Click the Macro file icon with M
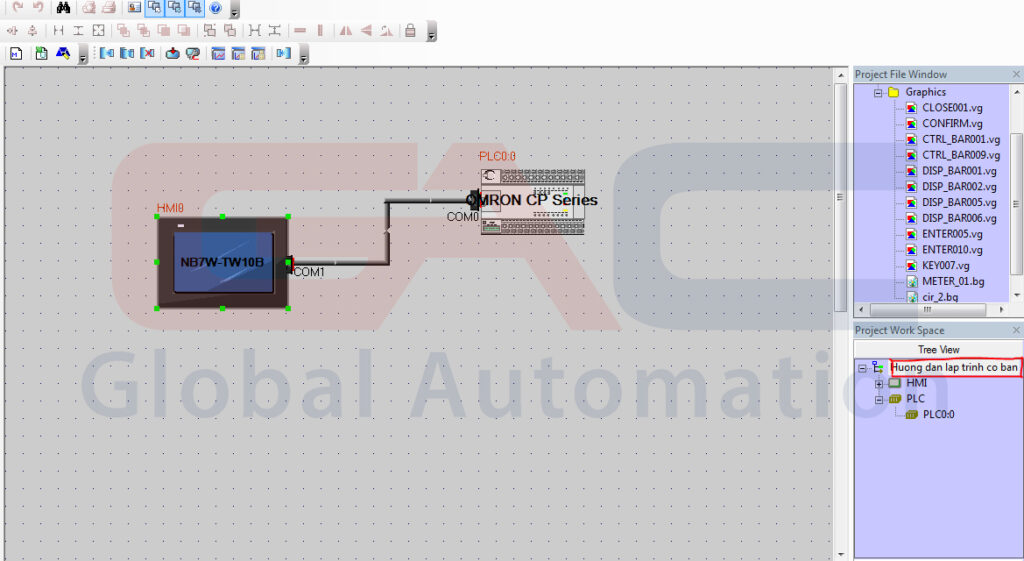The height and width of the screenshot is (561, 1024). 16,54
